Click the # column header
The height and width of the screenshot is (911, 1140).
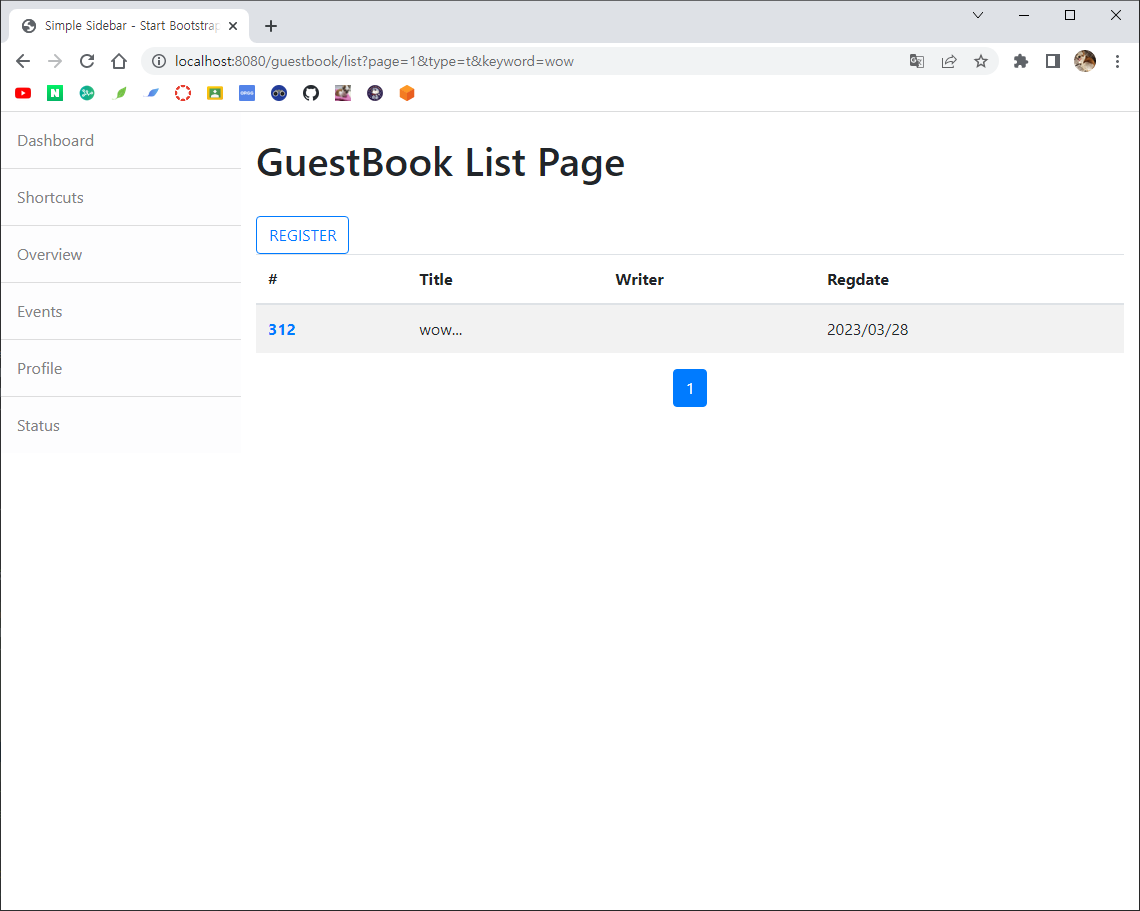273,280
